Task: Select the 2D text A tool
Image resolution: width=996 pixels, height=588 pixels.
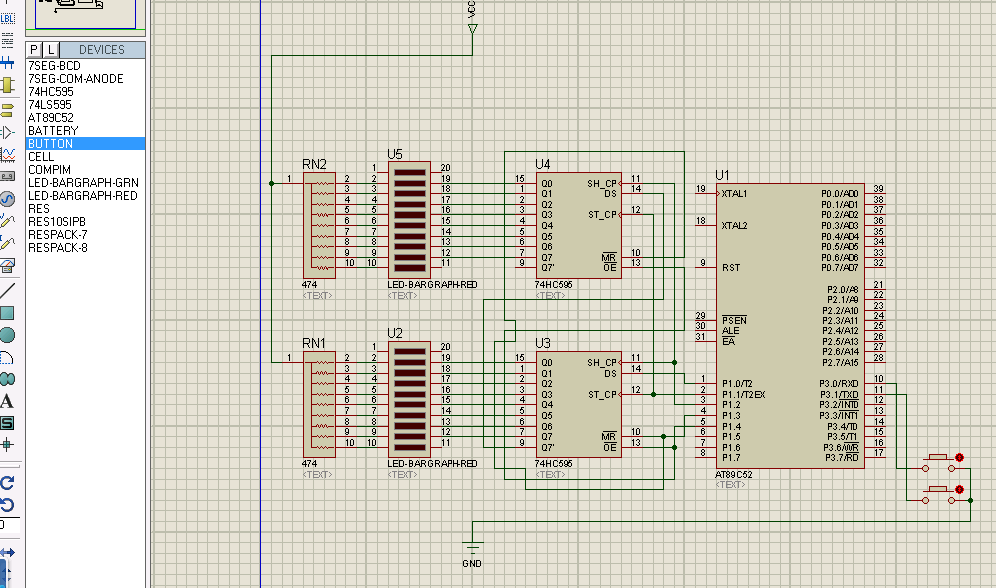Action: 7,401
